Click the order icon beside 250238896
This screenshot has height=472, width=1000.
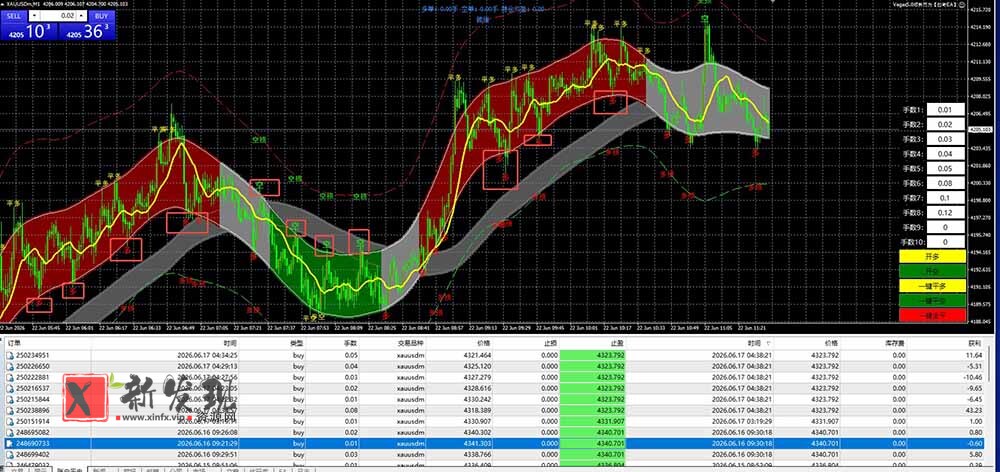coord(10,410)
